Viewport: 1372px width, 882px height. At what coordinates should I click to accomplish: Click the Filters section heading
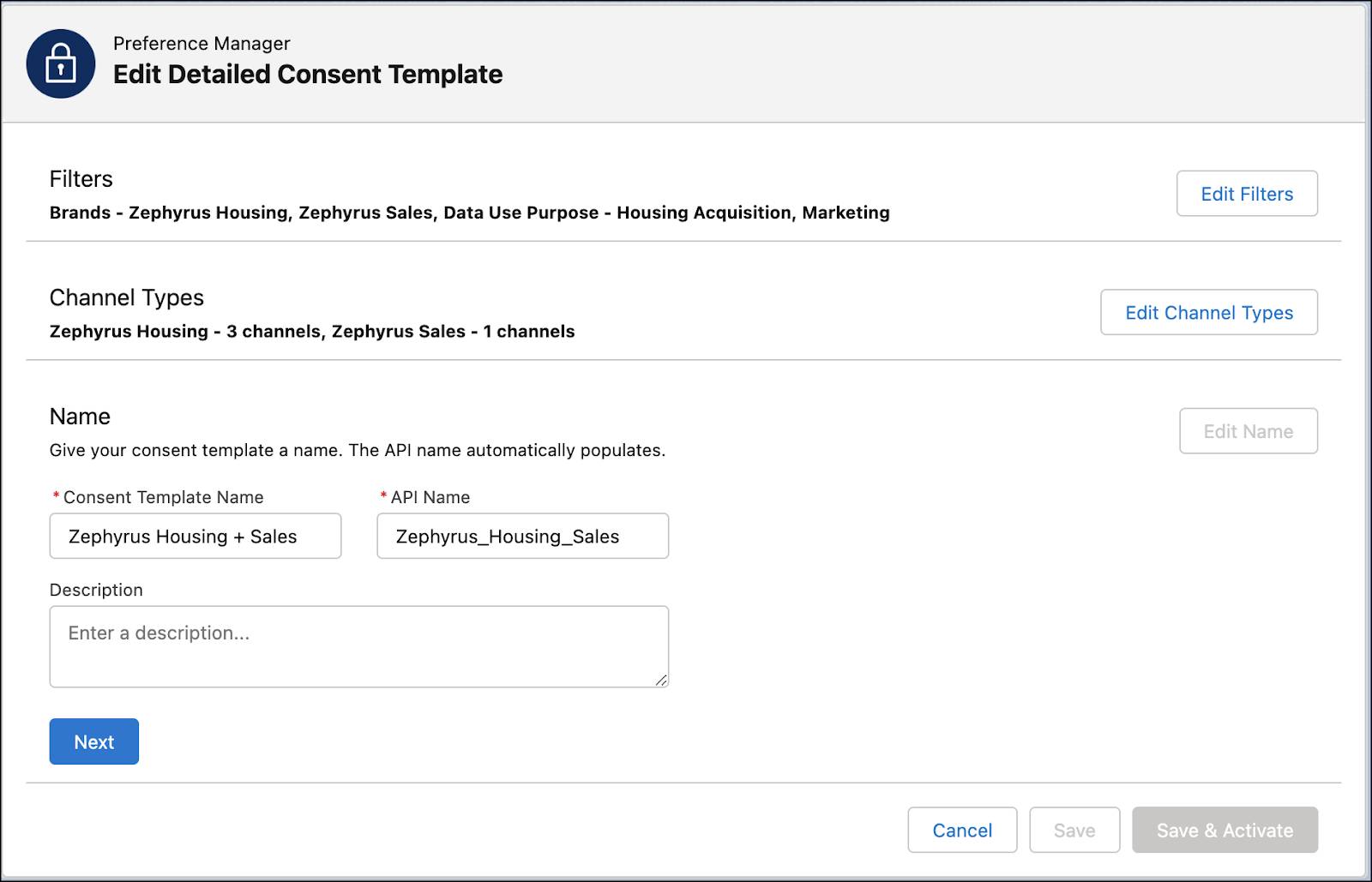pos(81,179)
